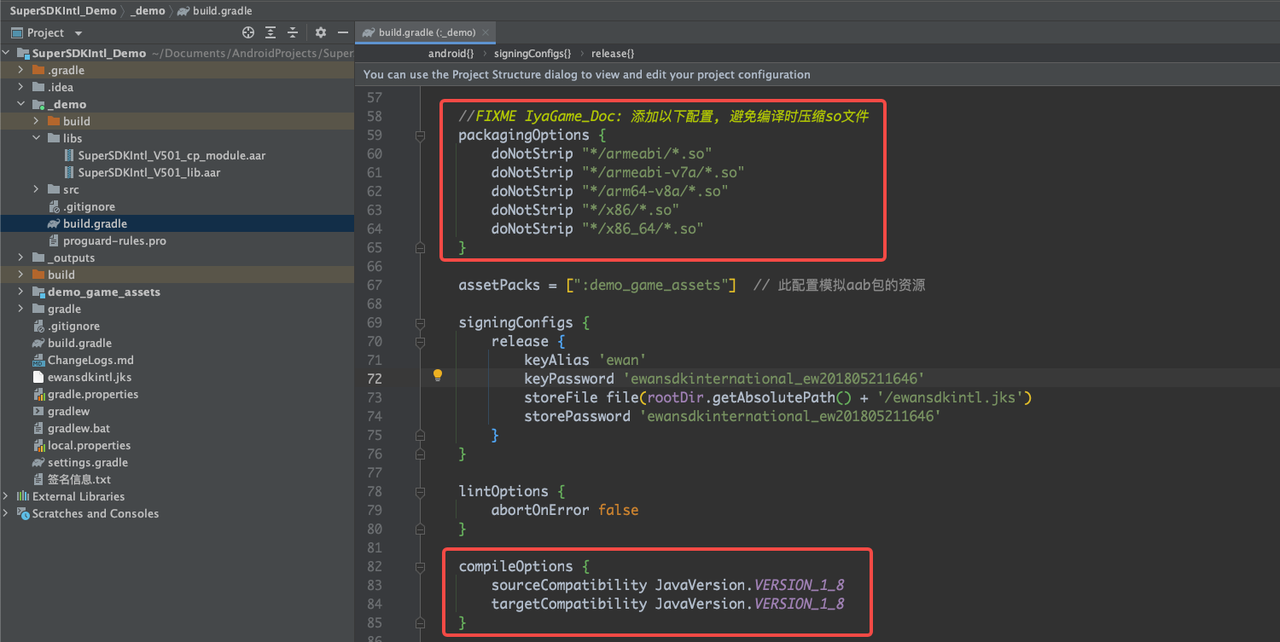Expand the build folder inside _demo
The width and height of the screenshot is (1280, 642).
click(x=37, y=121)
